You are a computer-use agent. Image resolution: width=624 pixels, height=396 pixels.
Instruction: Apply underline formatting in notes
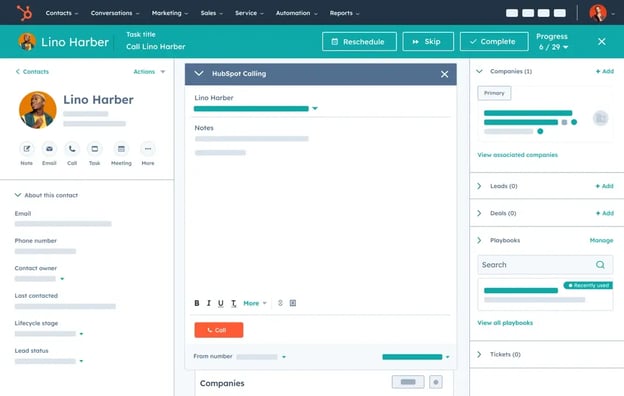point(221,303)
